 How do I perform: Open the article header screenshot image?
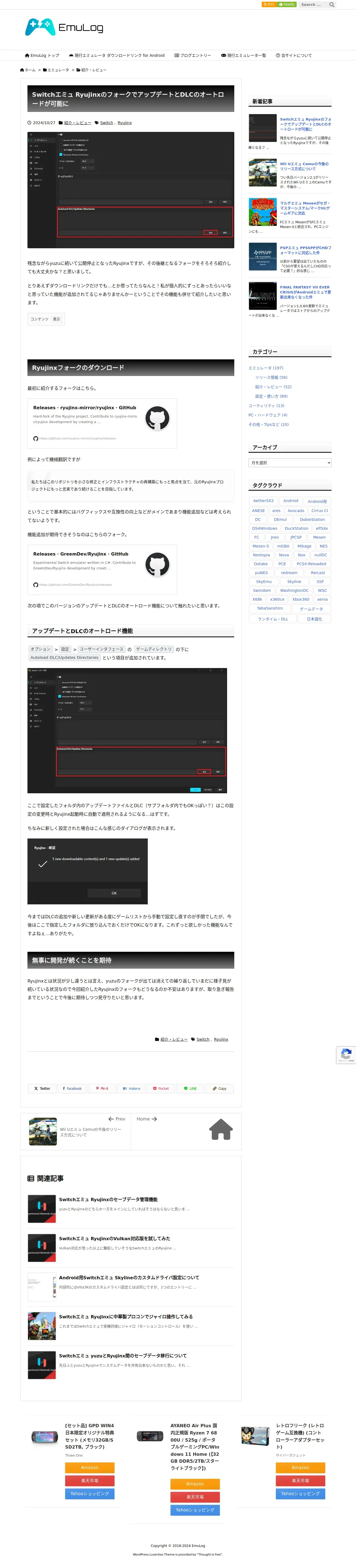[x=131, y=190]
